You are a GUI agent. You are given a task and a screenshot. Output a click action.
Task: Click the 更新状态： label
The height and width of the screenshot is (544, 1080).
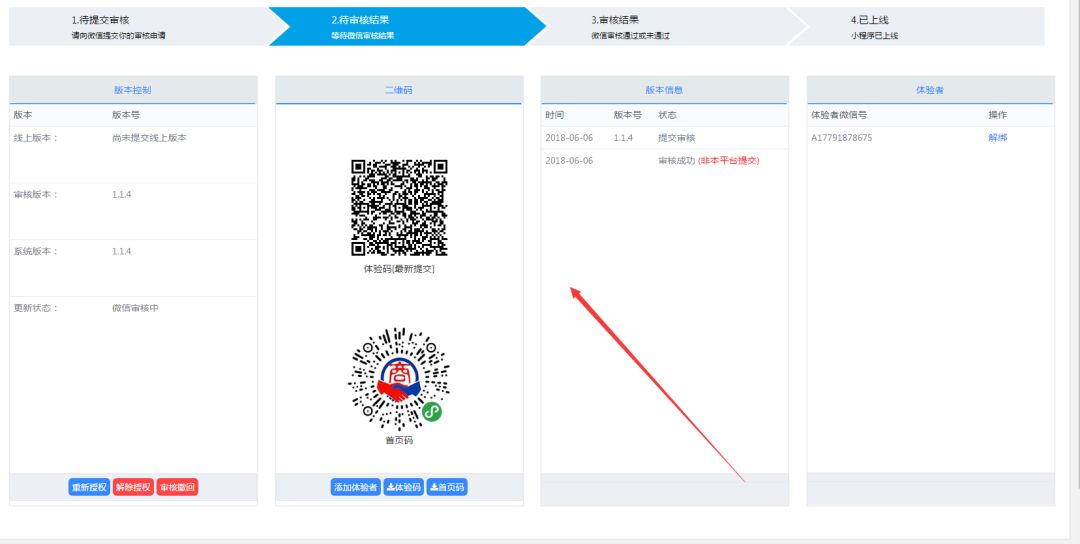click(36, 308)
